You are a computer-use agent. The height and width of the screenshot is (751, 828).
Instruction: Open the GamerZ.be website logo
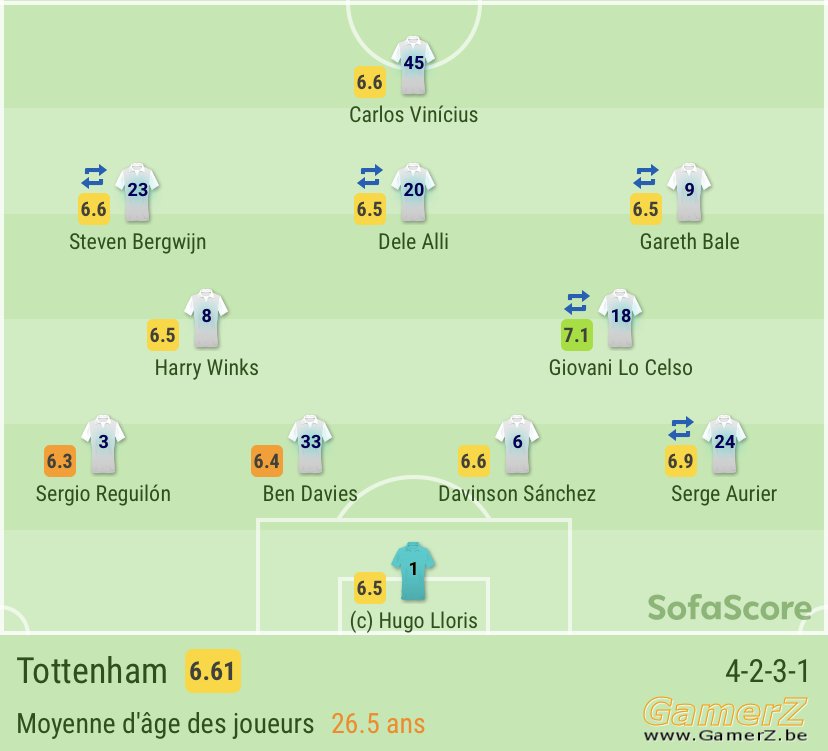tap(725, 719)
